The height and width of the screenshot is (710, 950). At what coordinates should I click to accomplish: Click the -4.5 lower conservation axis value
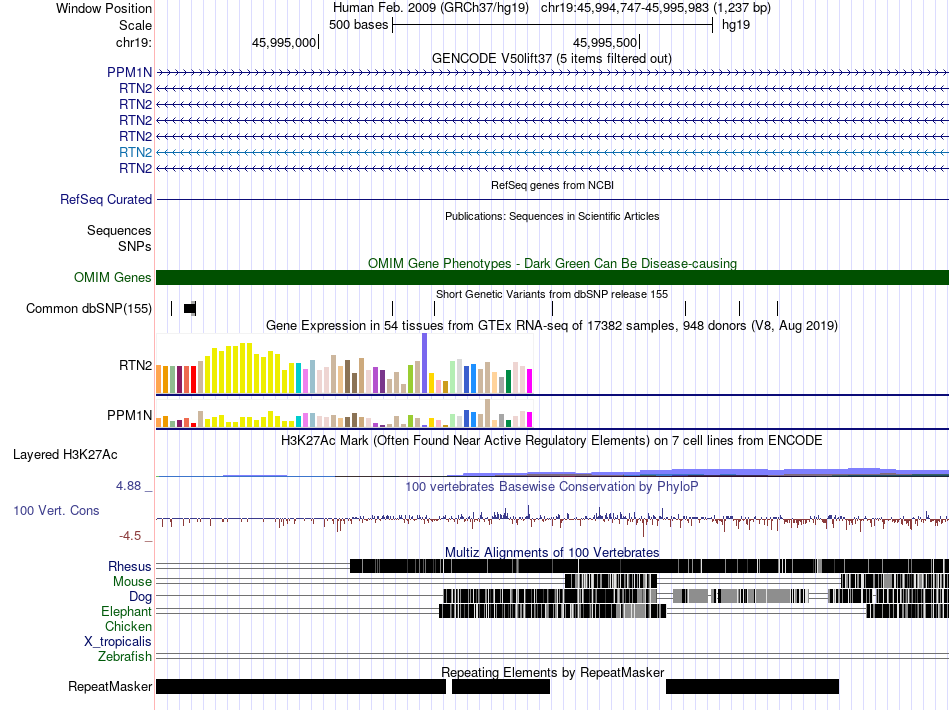(130, 536)
